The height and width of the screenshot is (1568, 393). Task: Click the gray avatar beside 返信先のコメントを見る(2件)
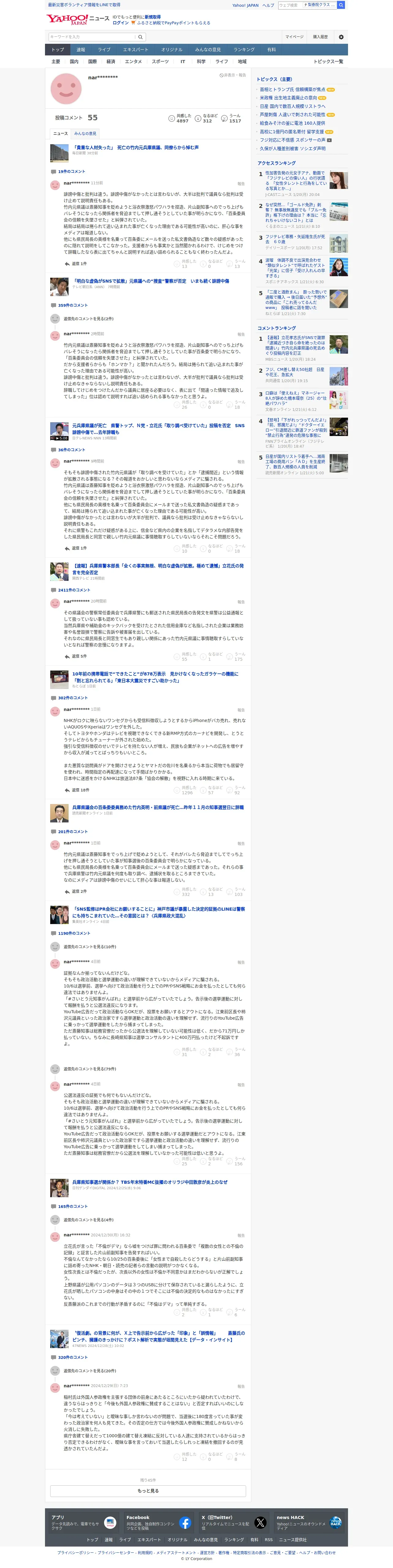(55, 318)
